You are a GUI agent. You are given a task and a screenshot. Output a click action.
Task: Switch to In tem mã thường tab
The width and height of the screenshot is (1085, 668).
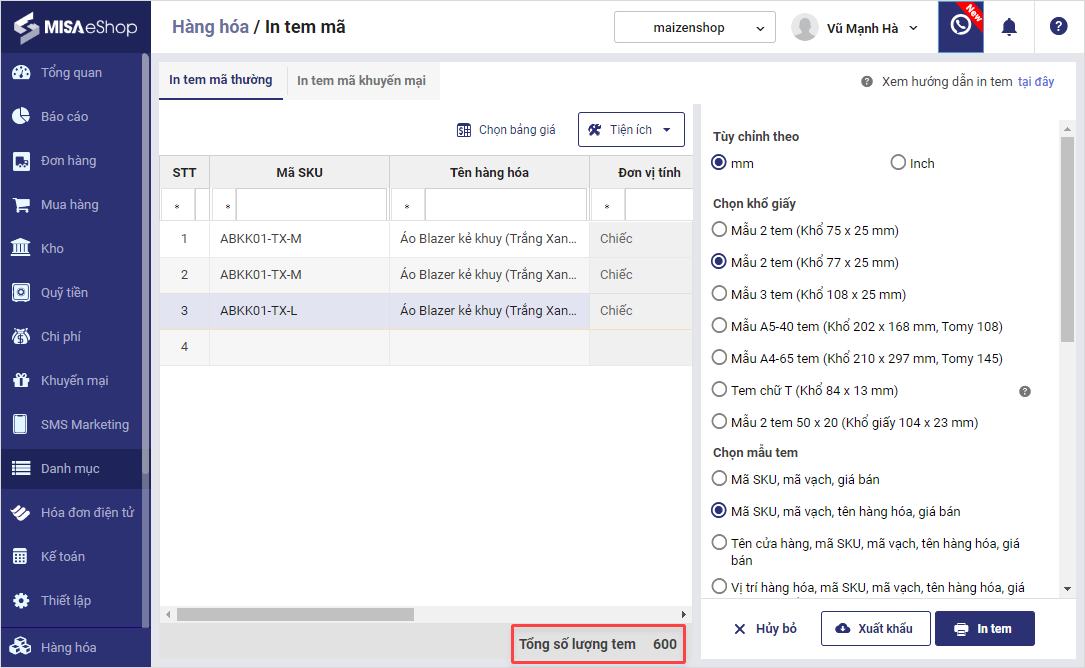pyautogui.click(x=221, y=80)
